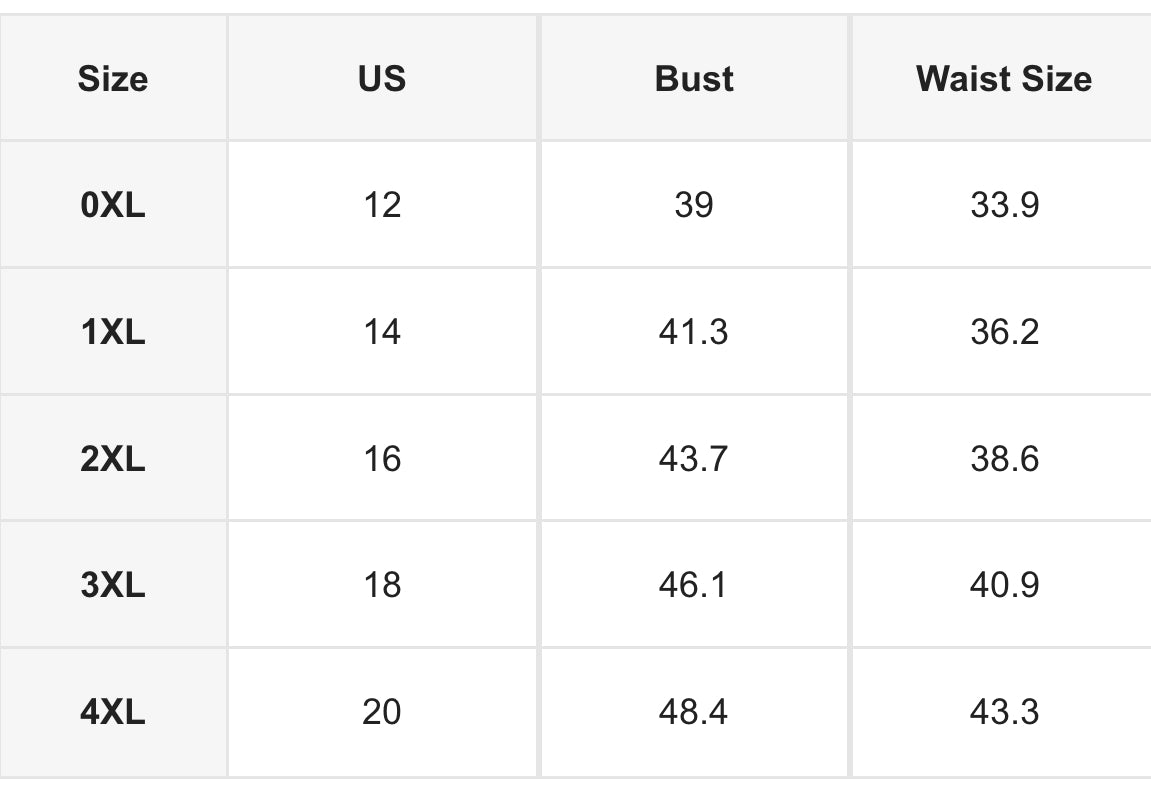Click the bust value 39 cell

694,204
